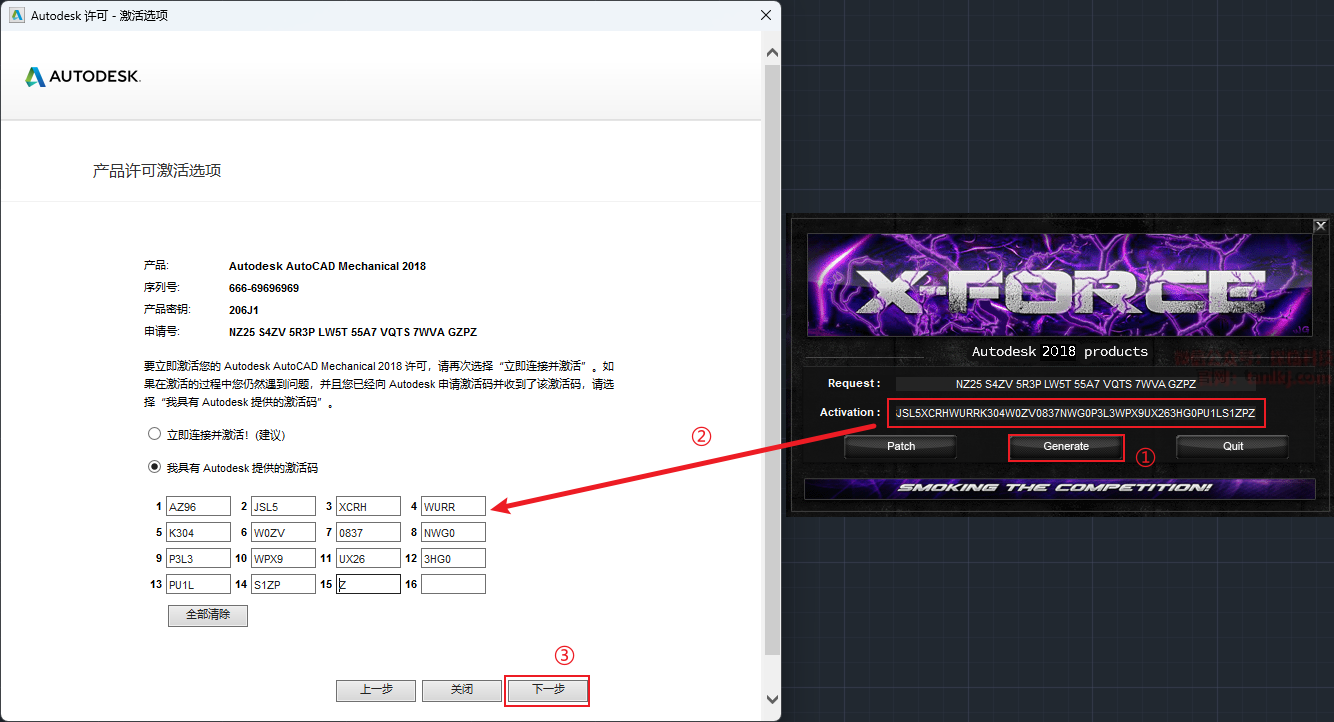
Task: Close the X-Force window with its X icon
Action: [1320, 226]
